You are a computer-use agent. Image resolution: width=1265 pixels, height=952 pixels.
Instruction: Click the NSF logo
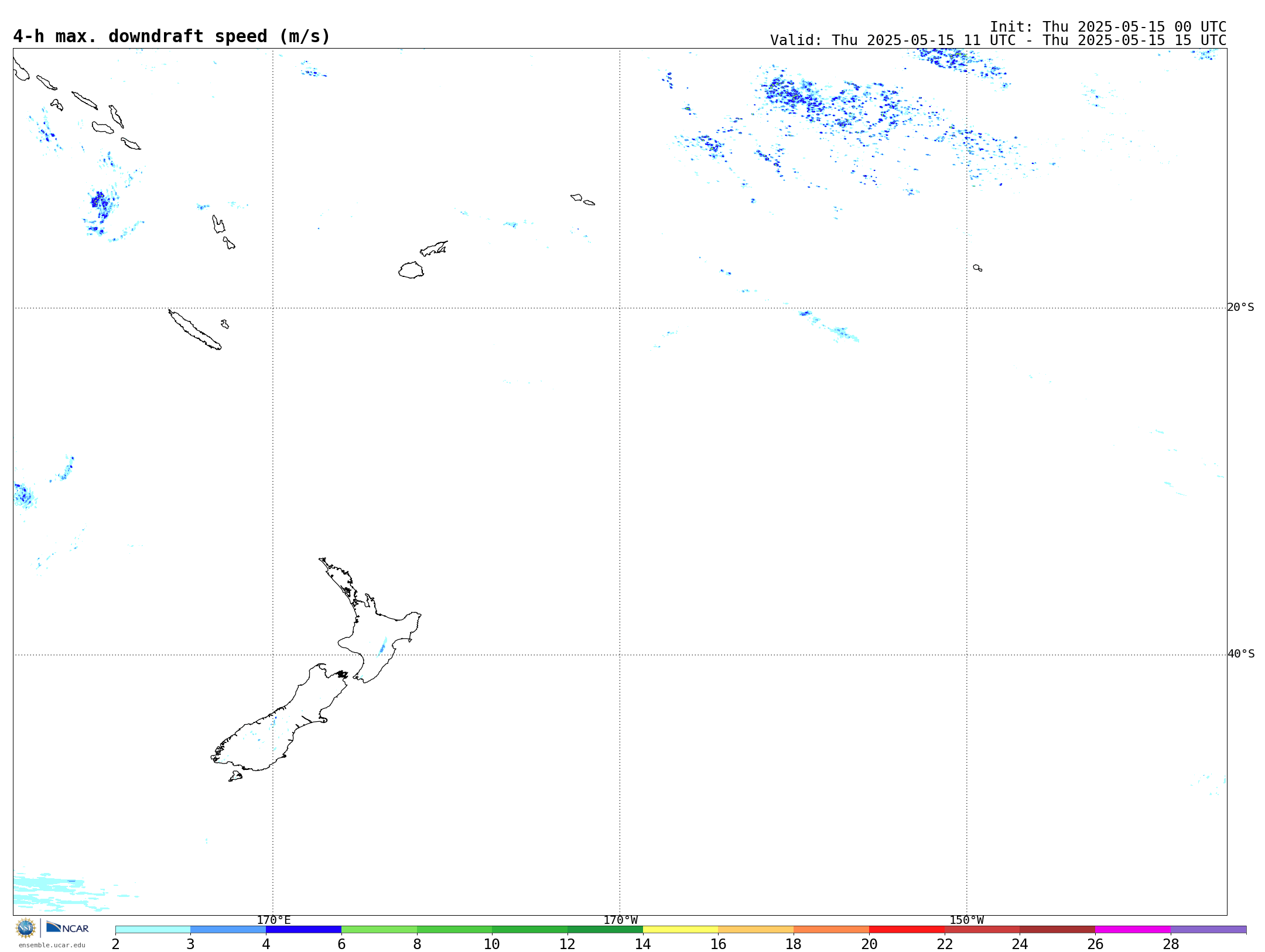[x=26, y=928]
